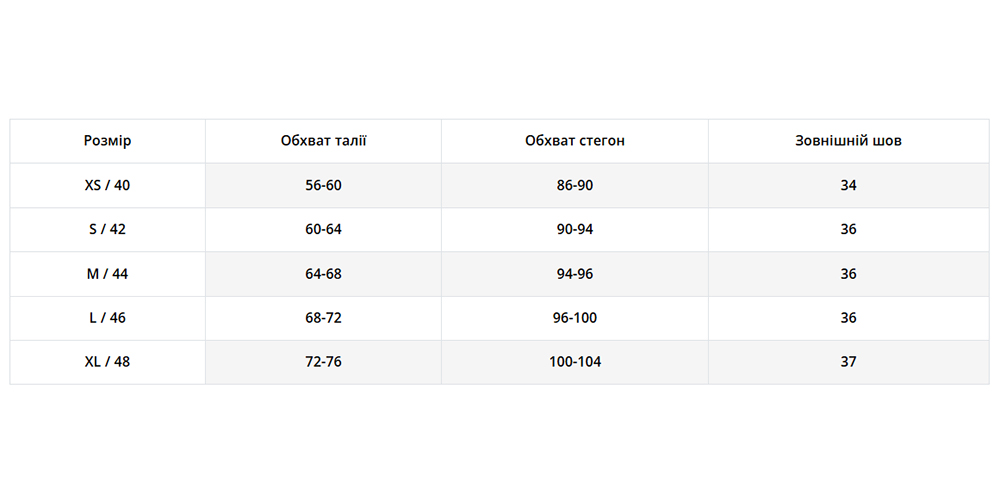Select the L / 46 size cell
The width and height of the screenshot is (1000, 500).
[108, 318]
